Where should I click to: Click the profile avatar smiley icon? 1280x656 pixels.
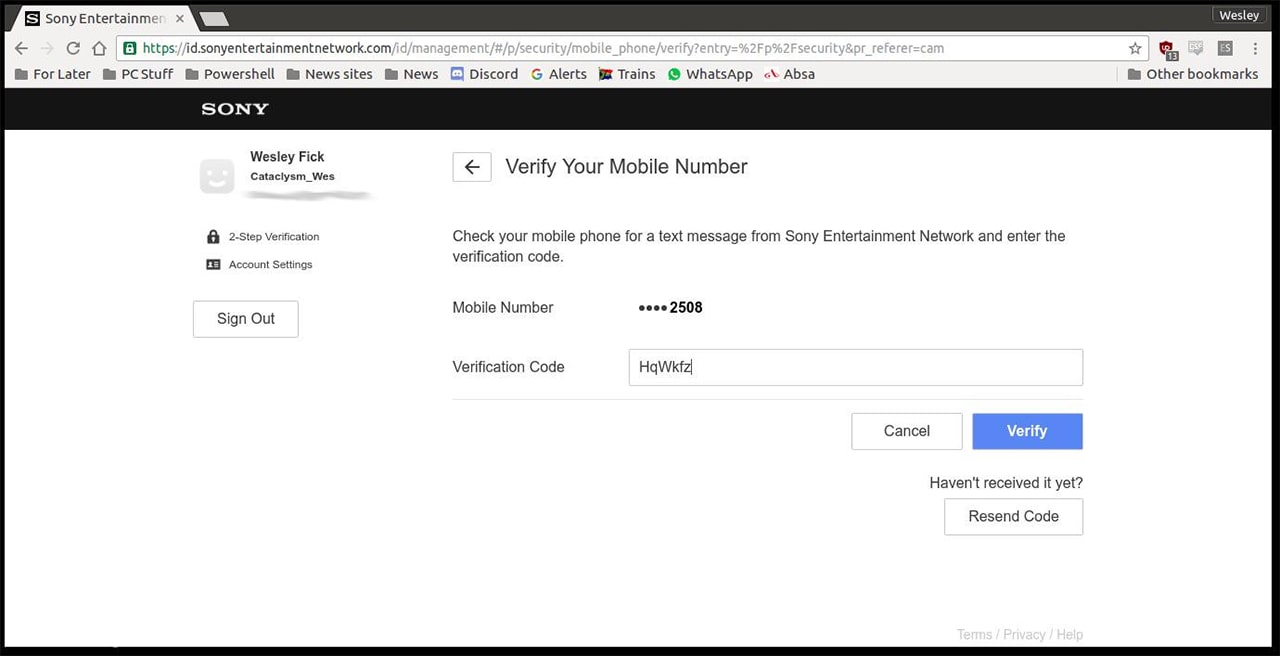pos(217,176)
